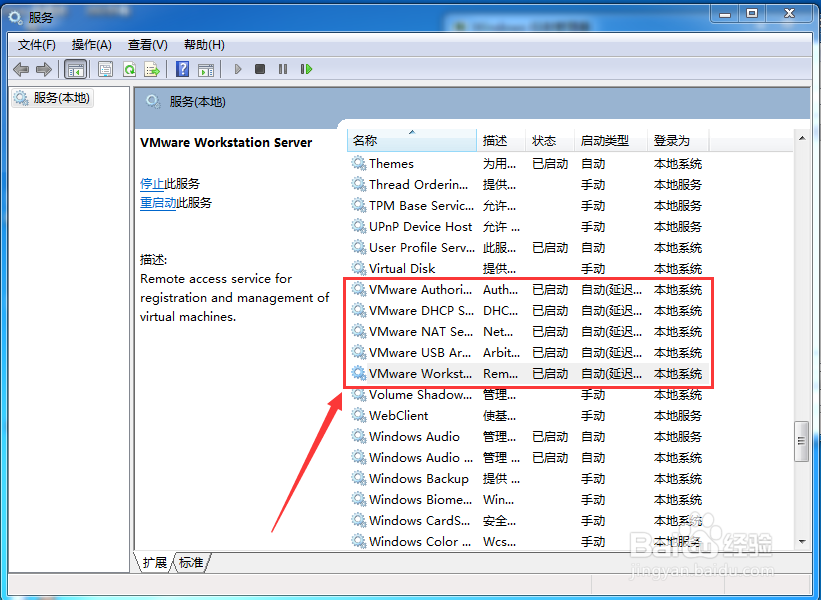Click the Pause Service toolbar icon
This screenshot has height=600, width=821.
click(x=281, y=69)
